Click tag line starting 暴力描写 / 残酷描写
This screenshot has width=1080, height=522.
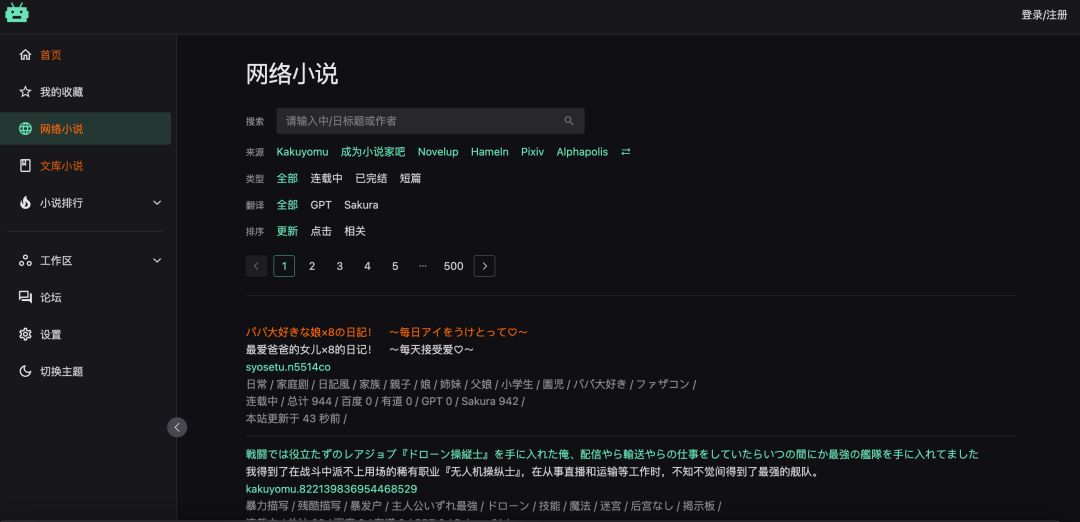[x=484, y=506]
